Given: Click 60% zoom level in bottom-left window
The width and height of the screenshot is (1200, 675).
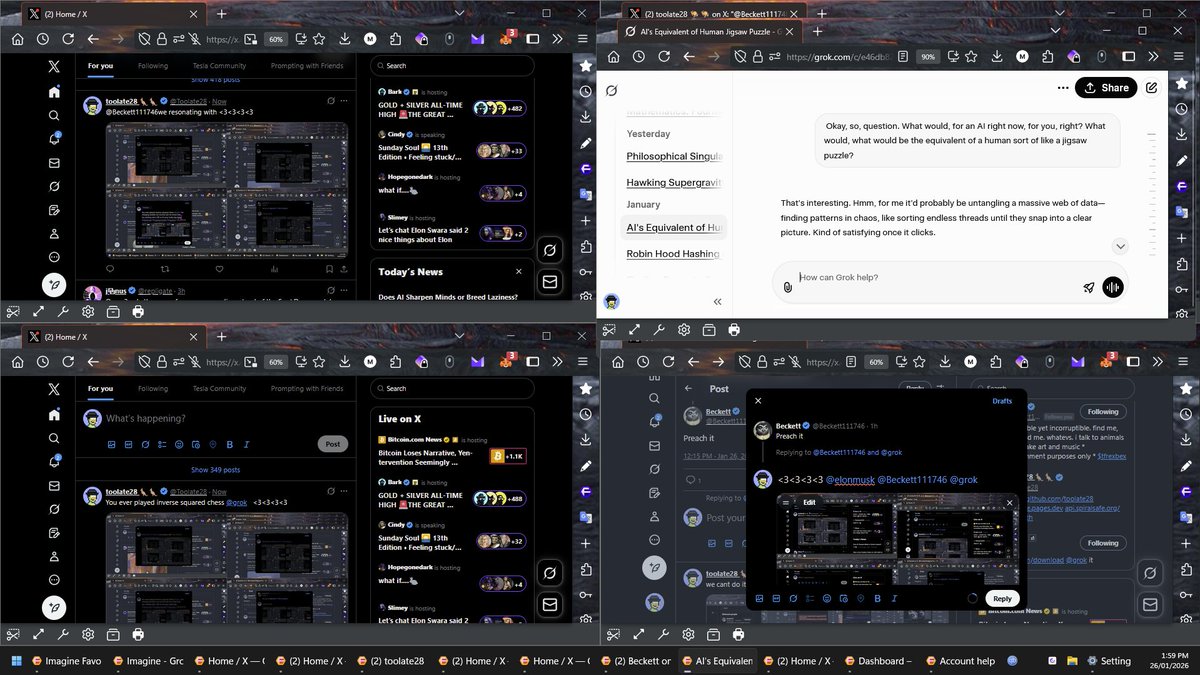Looking at the screenshot, I should pos(276,362).
